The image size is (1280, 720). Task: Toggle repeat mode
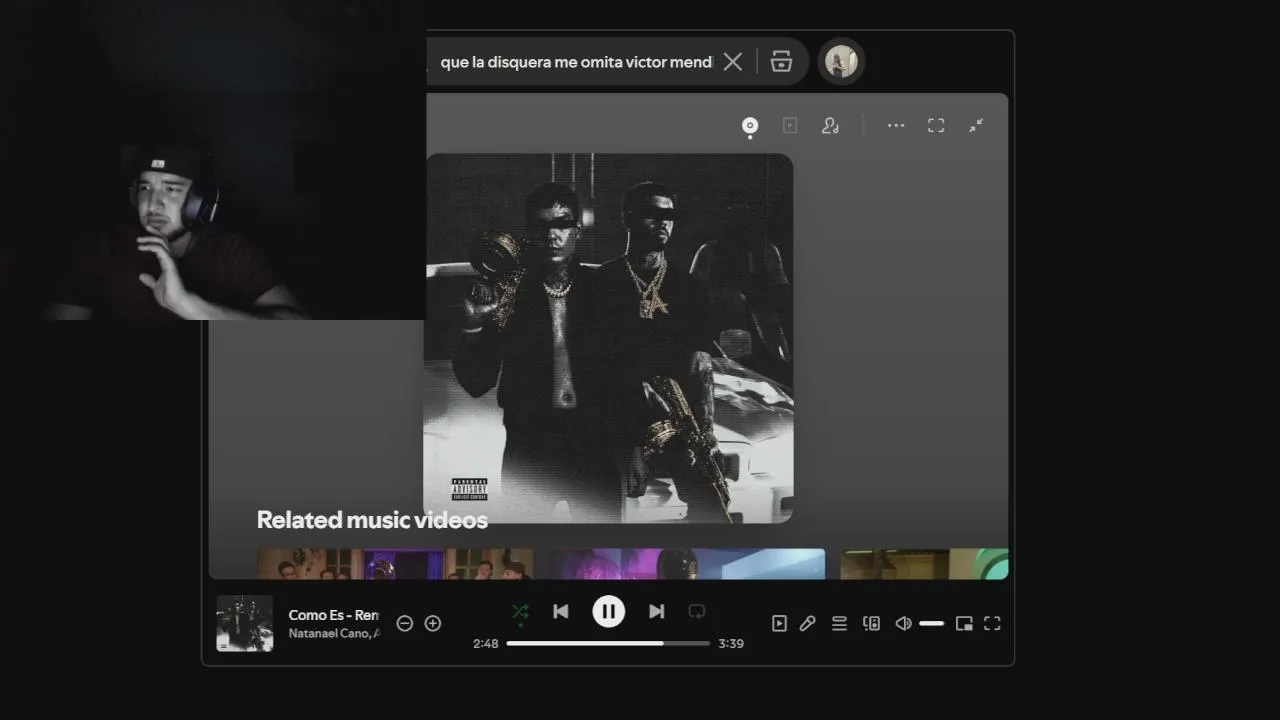click(x=697, y=611)
